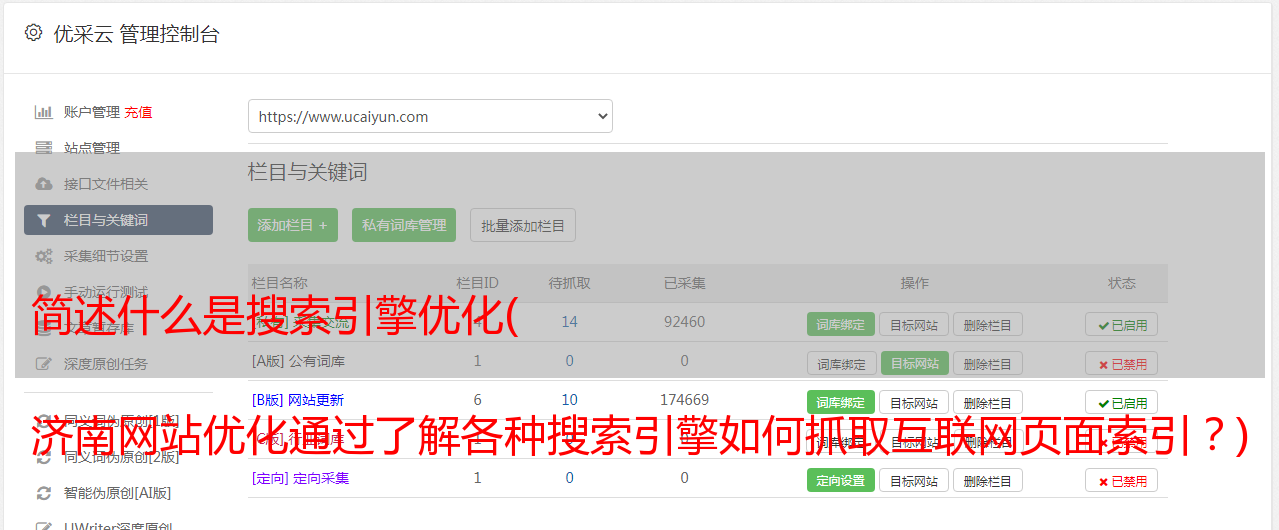Toggle the 已启用 status of 网站更新
Screen dimensions: 1279x530
click(x=1122, y=402)
